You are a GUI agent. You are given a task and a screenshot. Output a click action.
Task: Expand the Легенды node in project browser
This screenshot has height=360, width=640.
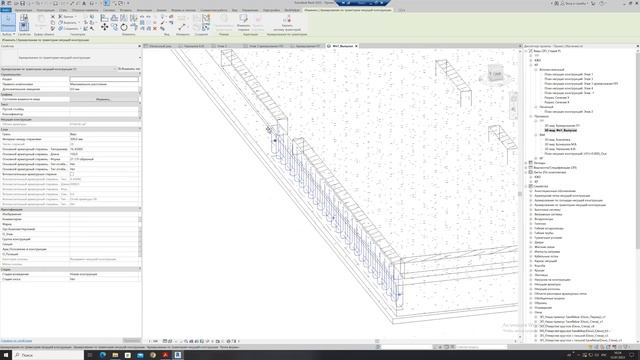click(527, 163)
